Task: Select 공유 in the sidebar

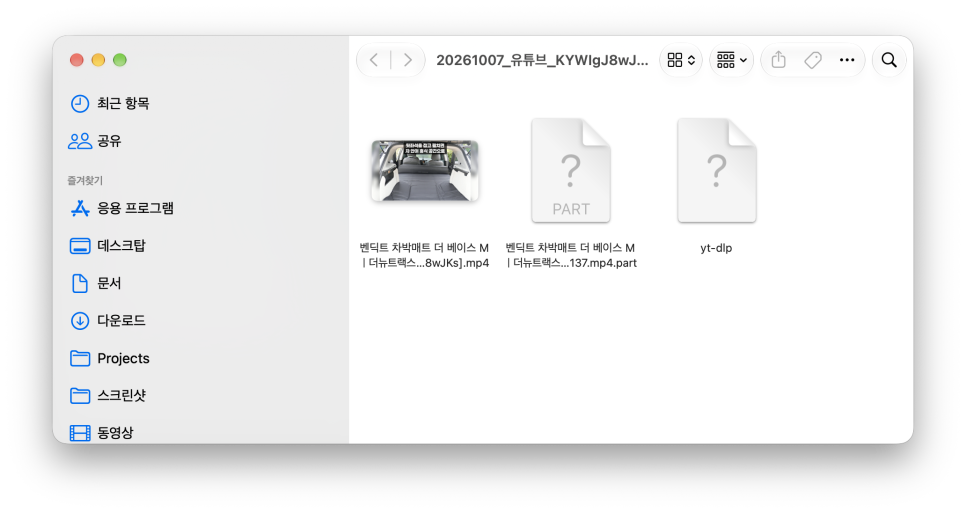Action: 95,141
